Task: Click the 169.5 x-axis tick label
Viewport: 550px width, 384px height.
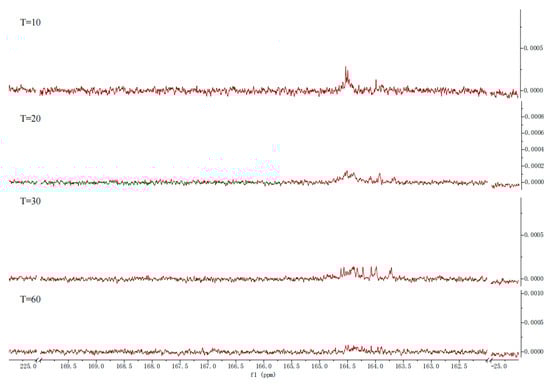Action: [68, 366]
